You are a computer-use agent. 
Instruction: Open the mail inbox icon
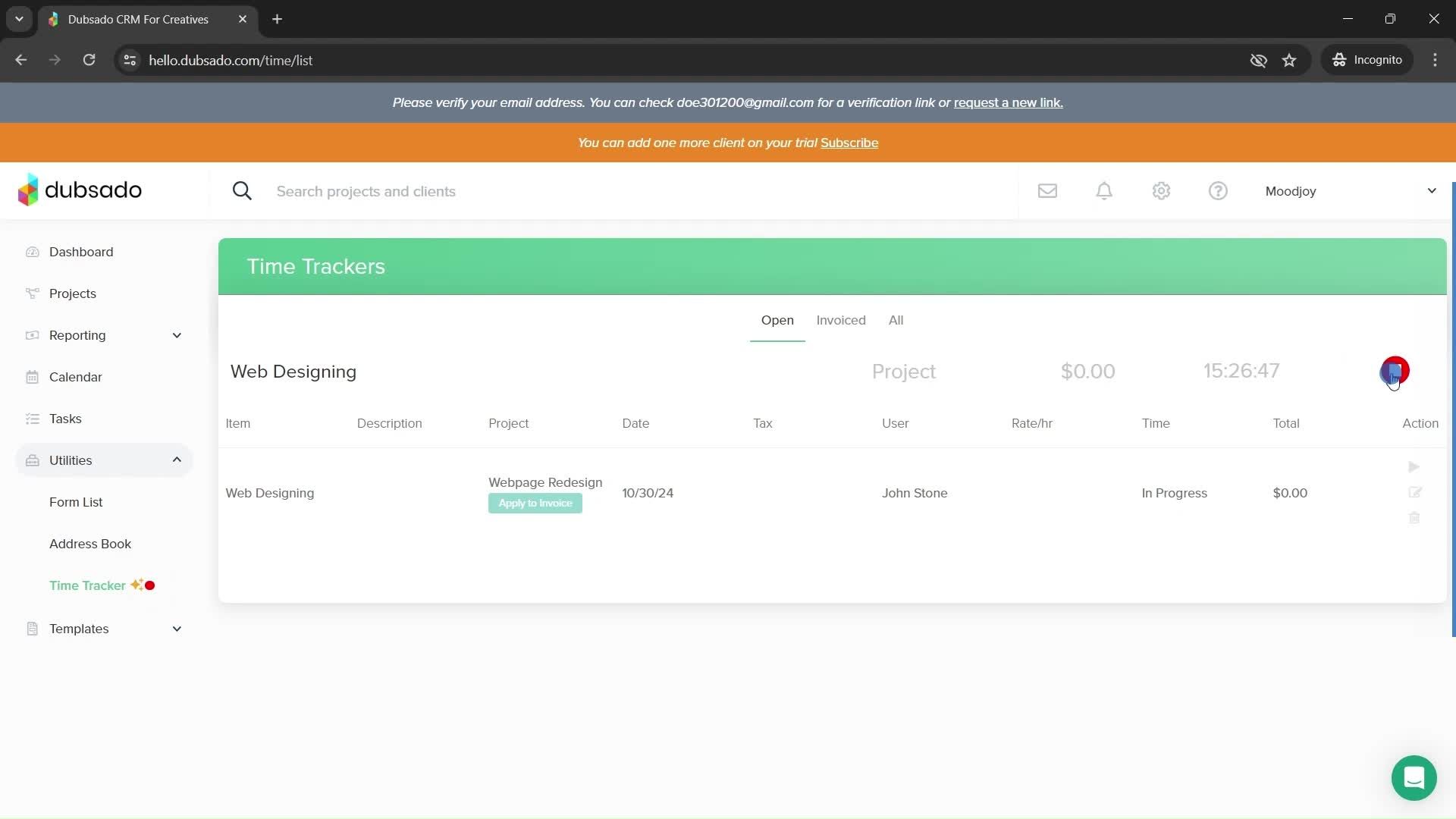[x=1047, y=191]
